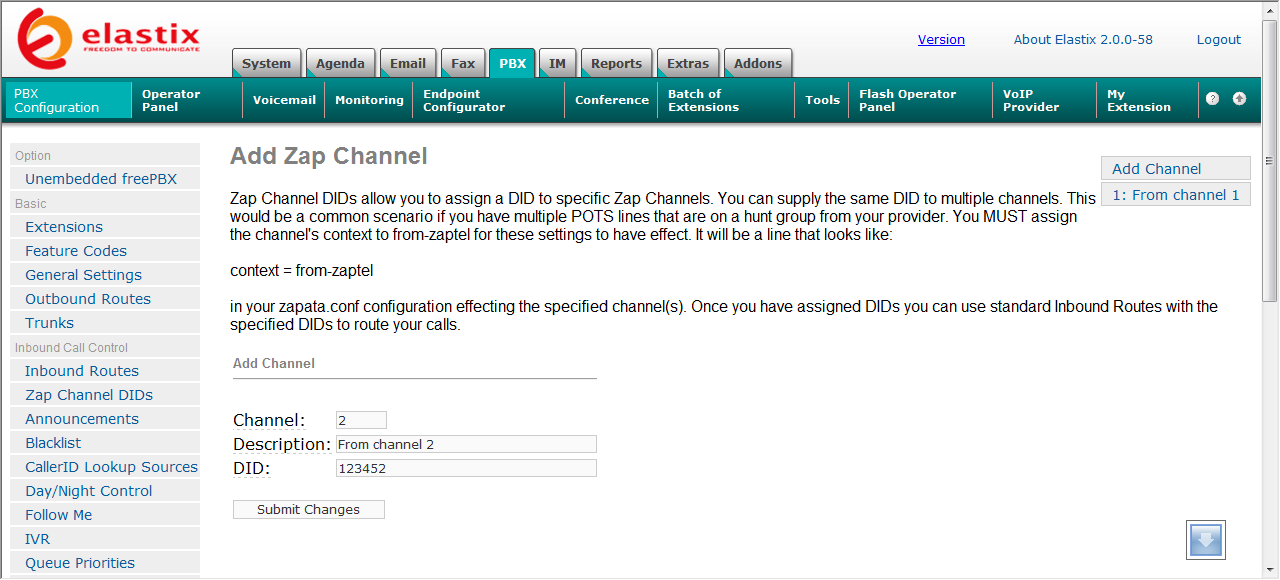Go to Queue Priorities
This screenshot has height=580, width=1280.
pos(105,563)
